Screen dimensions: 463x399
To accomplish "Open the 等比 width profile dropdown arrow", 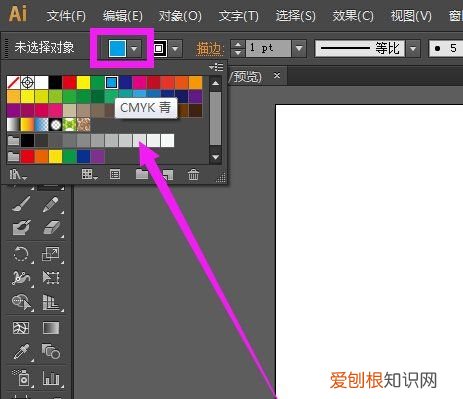I will pyautogui.click(x=413, y=49).
